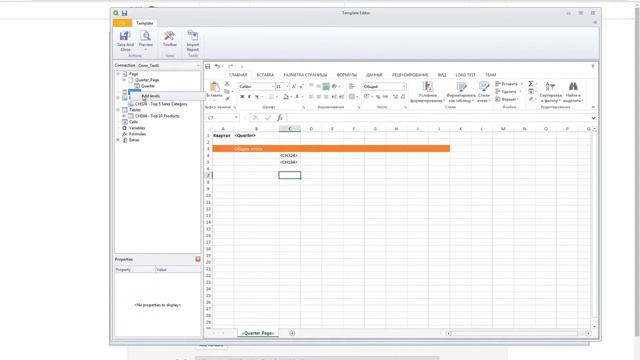
Task: Toggle italic (К) formatting
Action: [x=249, y=97]
